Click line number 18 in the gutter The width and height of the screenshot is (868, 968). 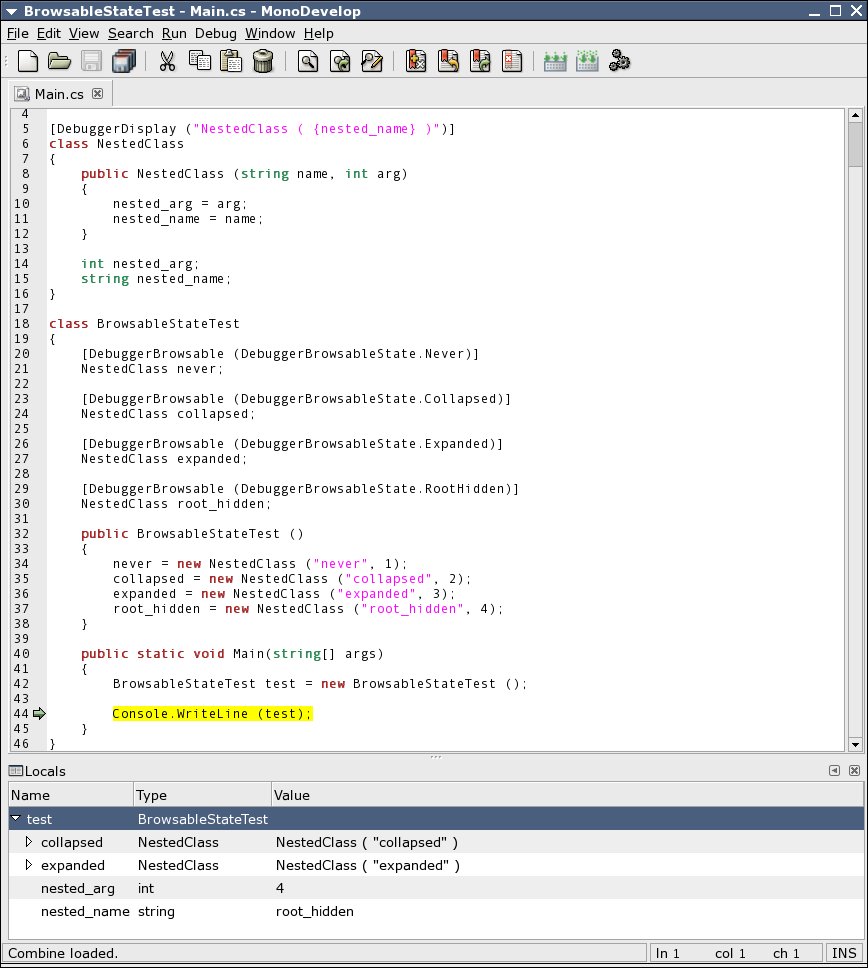tap(22, 323)
